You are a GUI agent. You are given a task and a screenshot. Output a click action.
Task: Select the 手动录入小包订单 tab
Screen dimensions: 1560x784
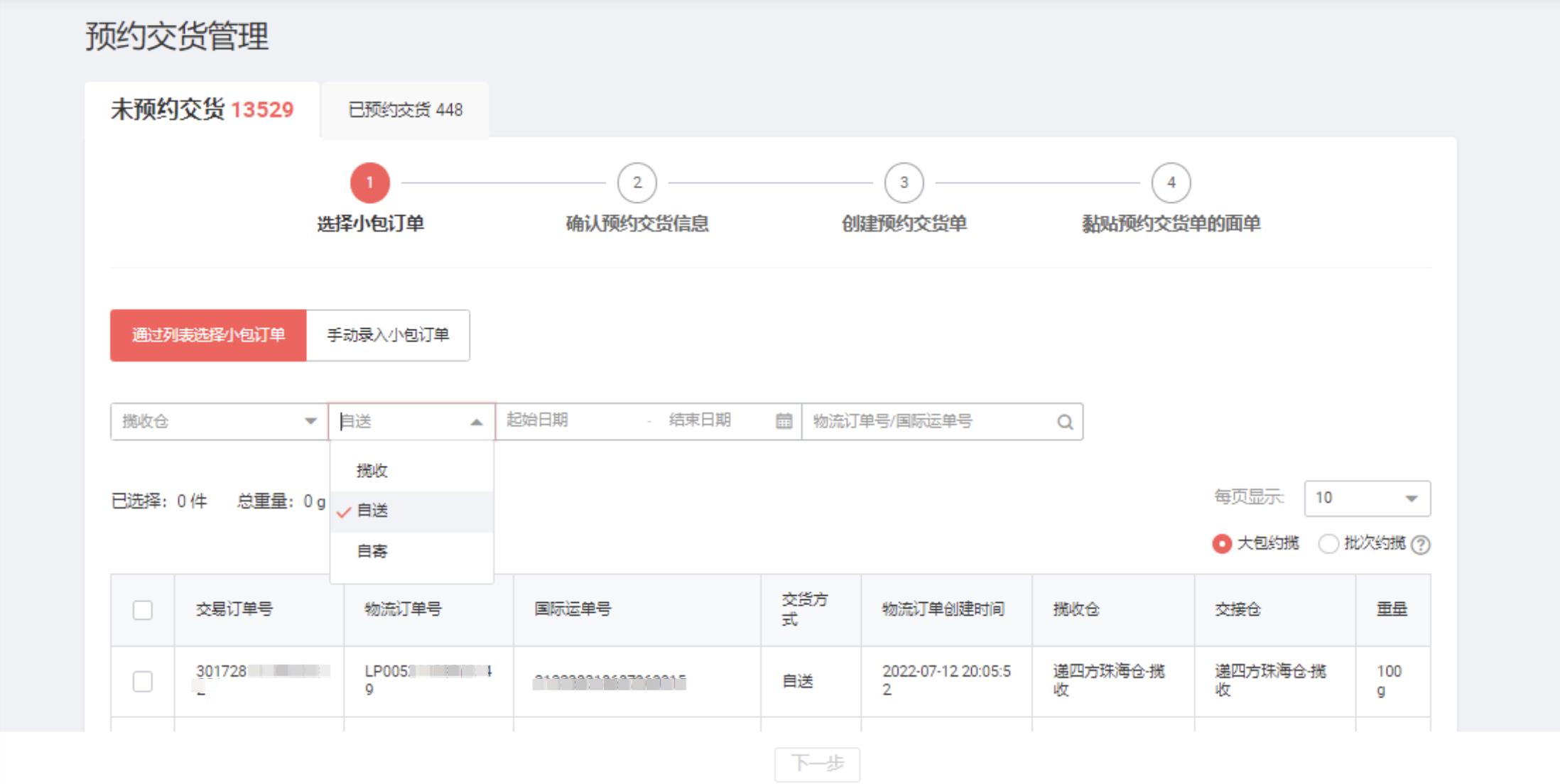point(387,334)
